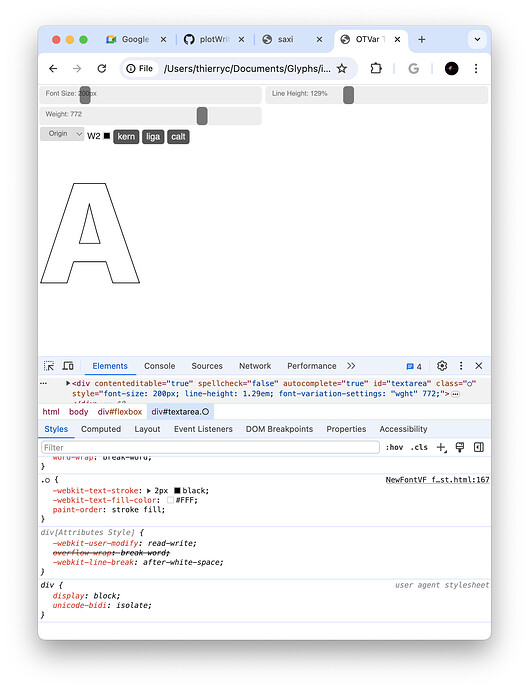Viewport: 529px width, 690px height.
Task: Bookmark this page with the star icon
Action: [342, 68]
